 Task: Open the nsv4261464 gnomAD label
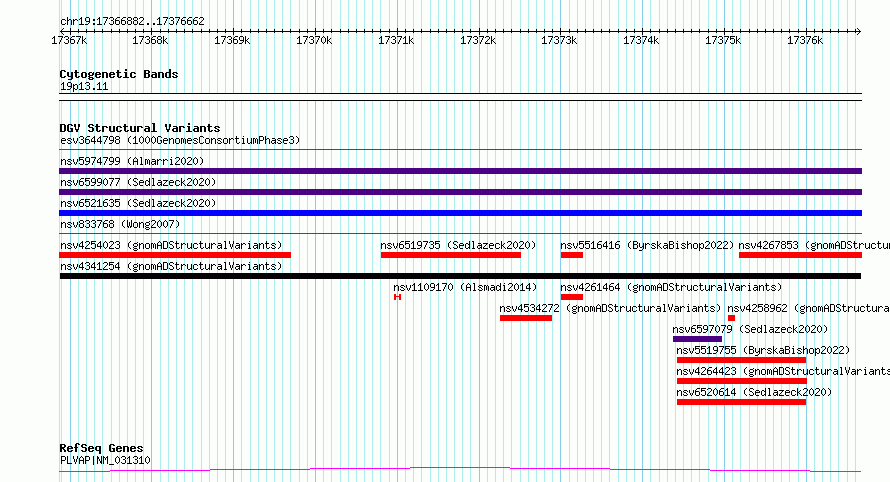(x=671, y=287)
